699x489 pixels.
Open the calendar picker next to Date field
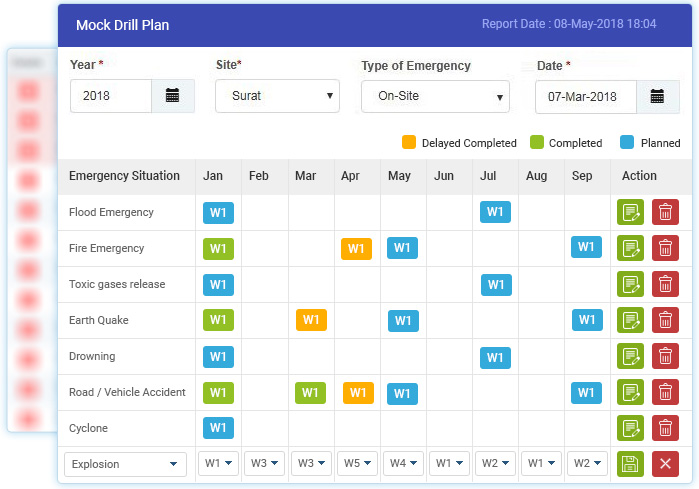coord(657,96)
